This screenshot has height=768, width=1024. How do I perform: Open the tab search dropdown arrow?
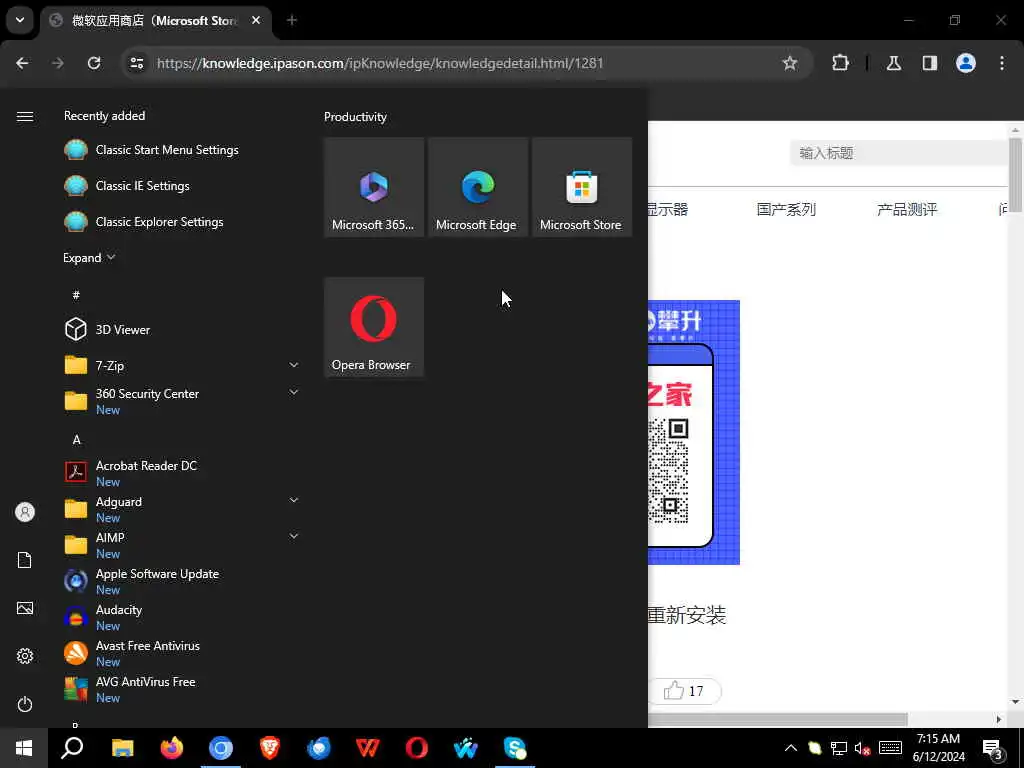coord(20,20)
